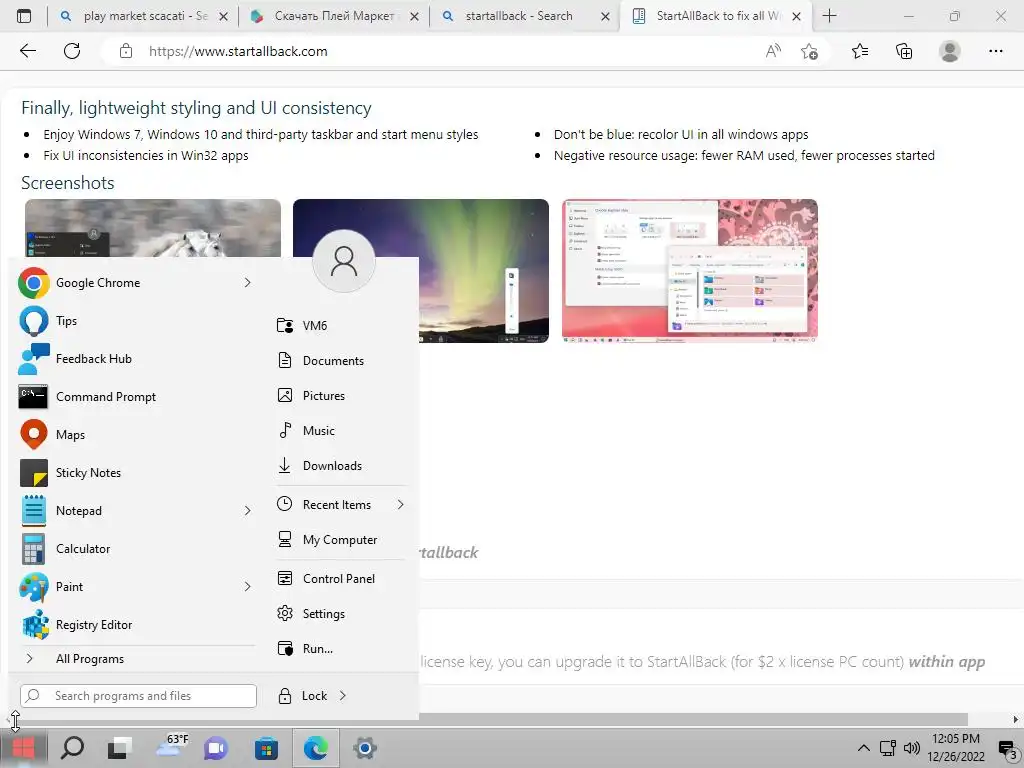This screenshot has width=1024, height=768.
Task: Click the Search programs and files box
Action: (x=138, y=696)
